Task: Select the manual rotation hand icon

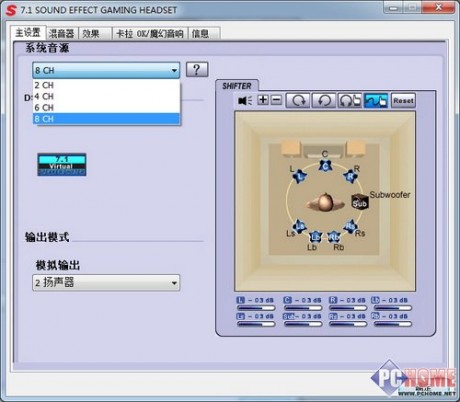Action: 350,100
